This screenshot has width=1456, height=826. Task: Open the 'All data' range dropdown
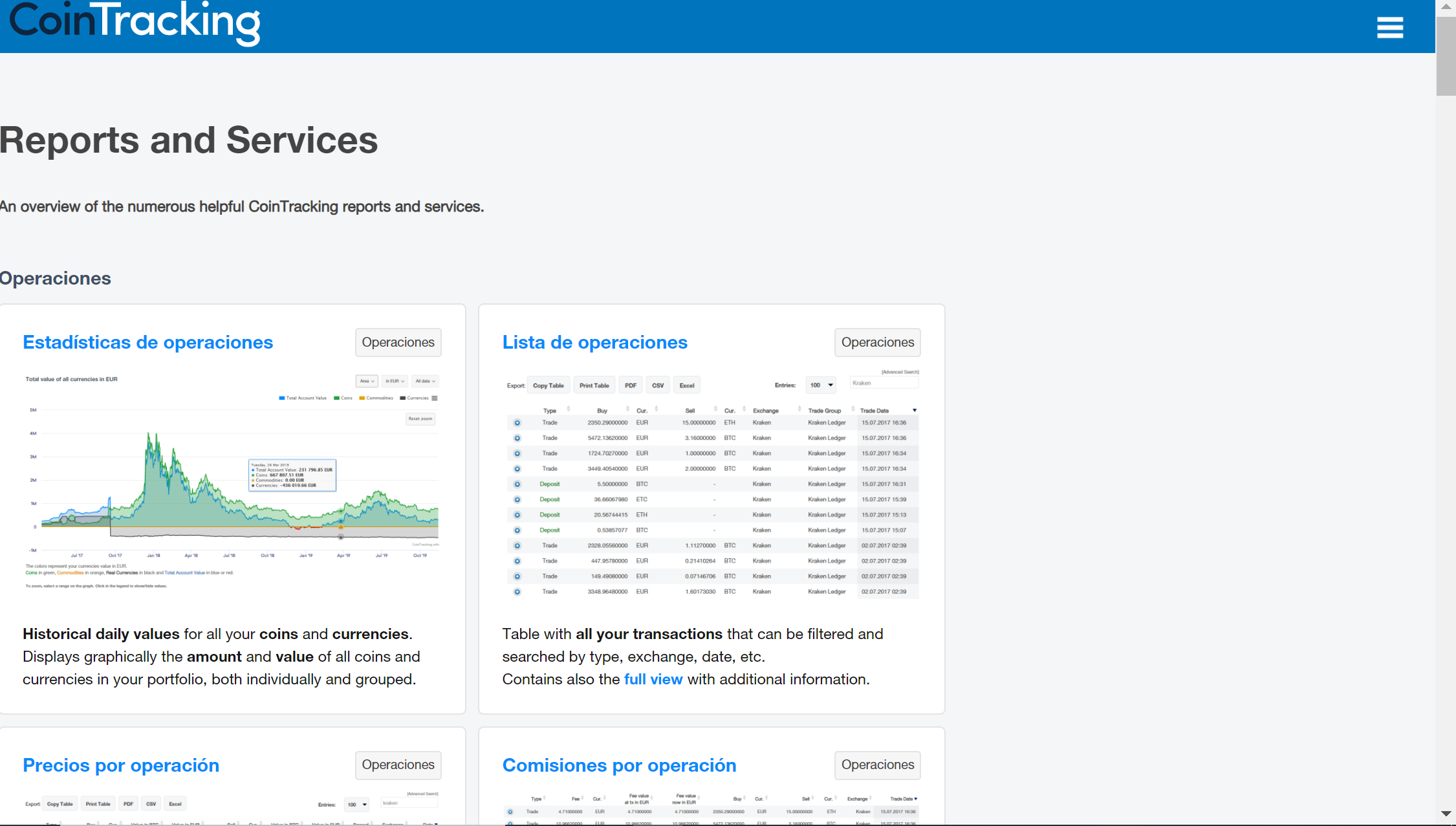425,381
